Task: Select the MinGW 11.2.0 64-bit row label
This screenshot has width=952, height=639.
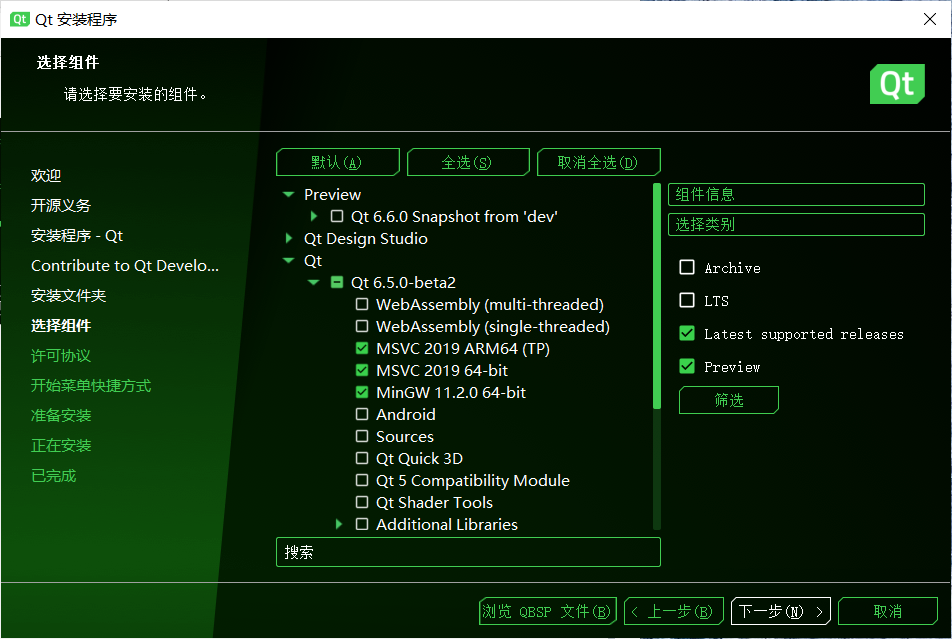Action: [450, 392]
